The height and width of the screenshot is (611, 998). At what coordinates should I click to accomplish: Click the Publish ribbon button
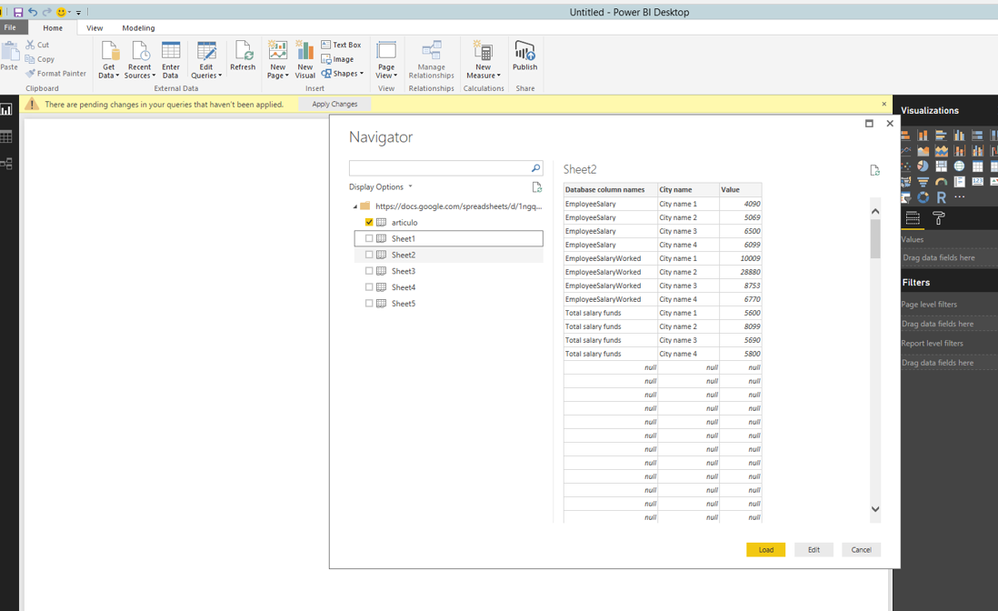pyautogui.click(x=525, y=55)
